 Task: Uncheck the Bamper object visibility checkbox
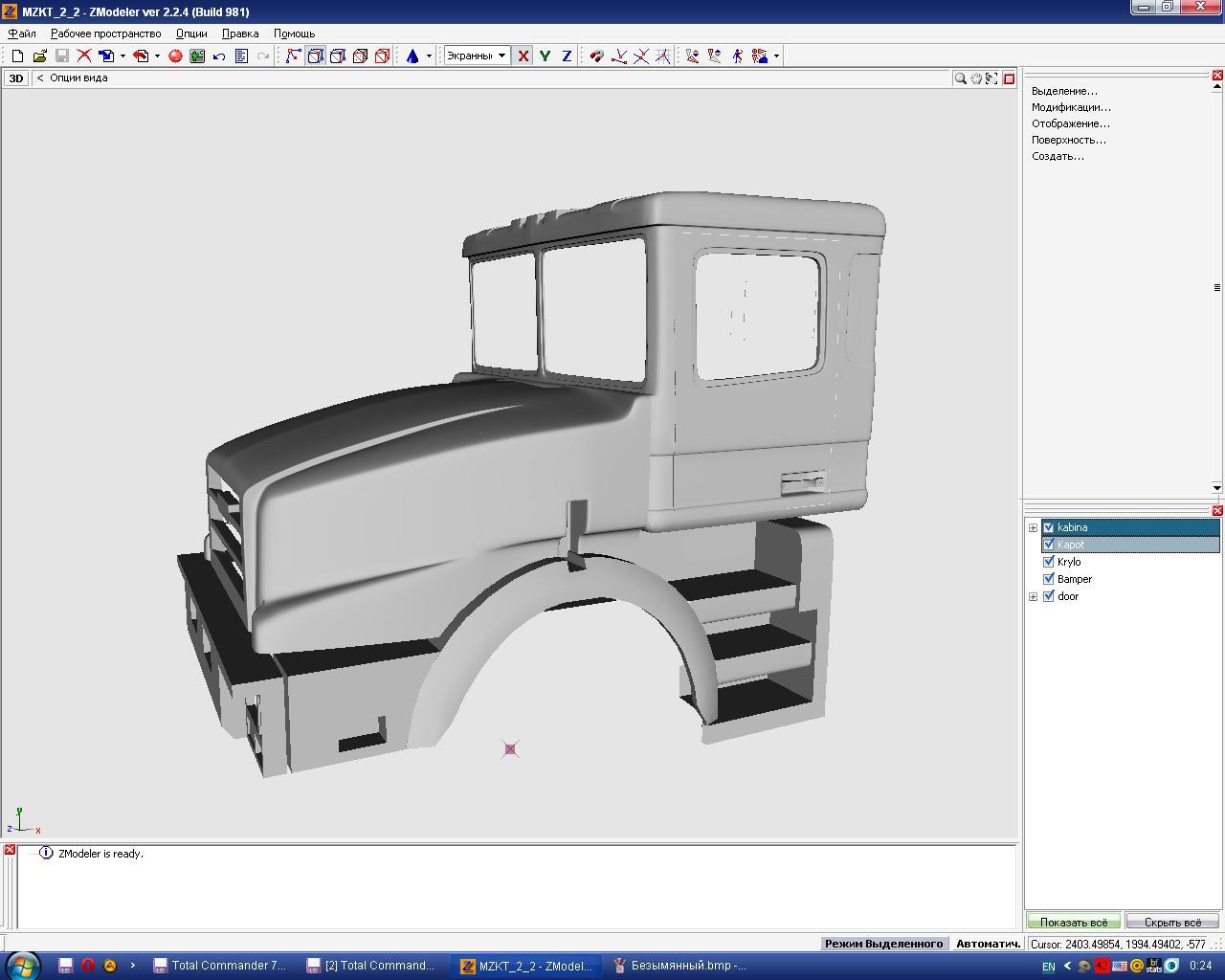pyautogui.click(x=1049, y=579)
